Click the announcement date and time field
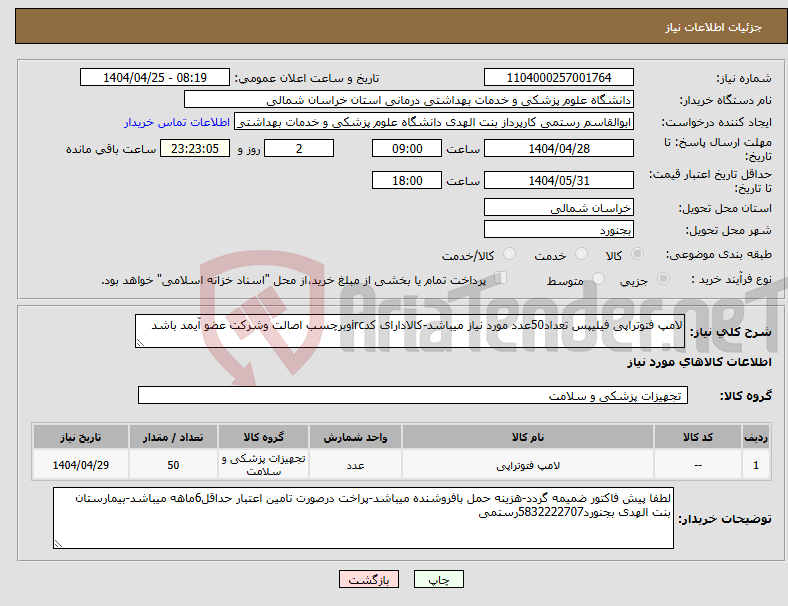This screenshot has width=788, height=606. click(x=155, y=77)
